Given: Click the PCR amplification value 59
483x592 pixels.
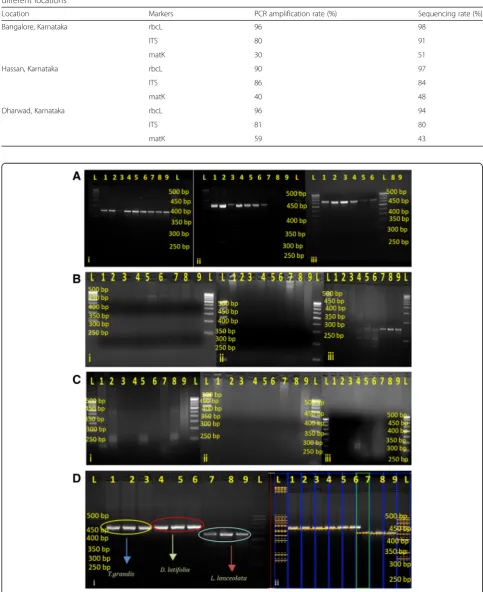Looking at the screenshot, I should (258, 139).
